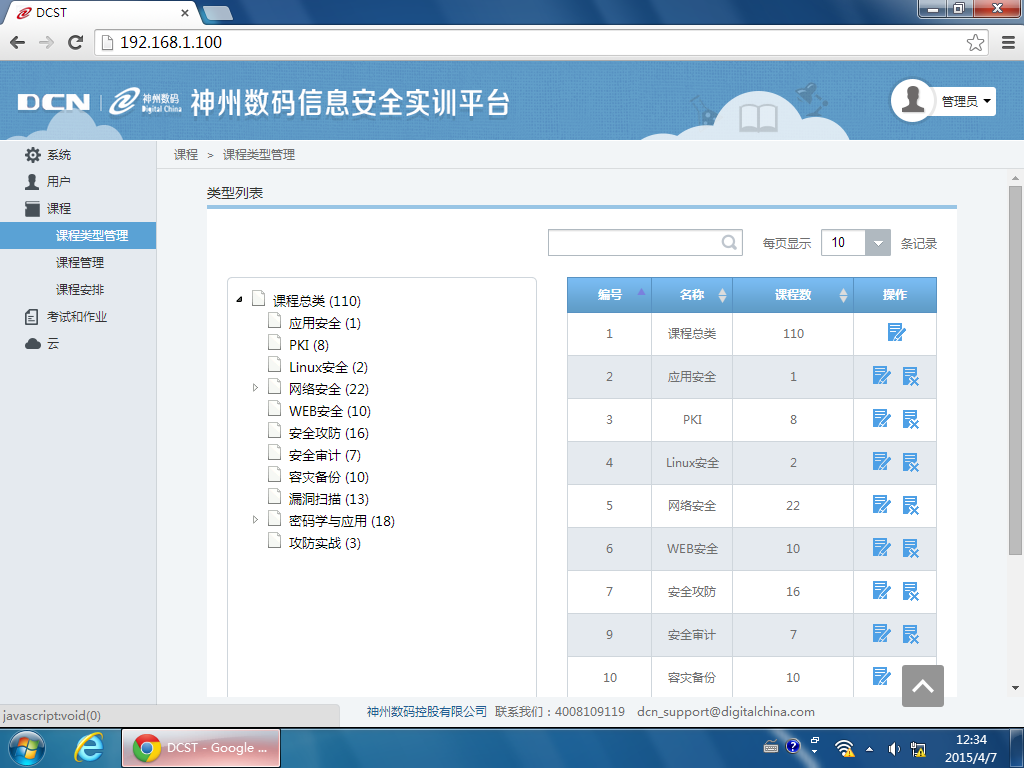Viewport: 1024px width, 768px height.
Task: Delete the 安全攻防 table row
Action: [x=910, y=591]
